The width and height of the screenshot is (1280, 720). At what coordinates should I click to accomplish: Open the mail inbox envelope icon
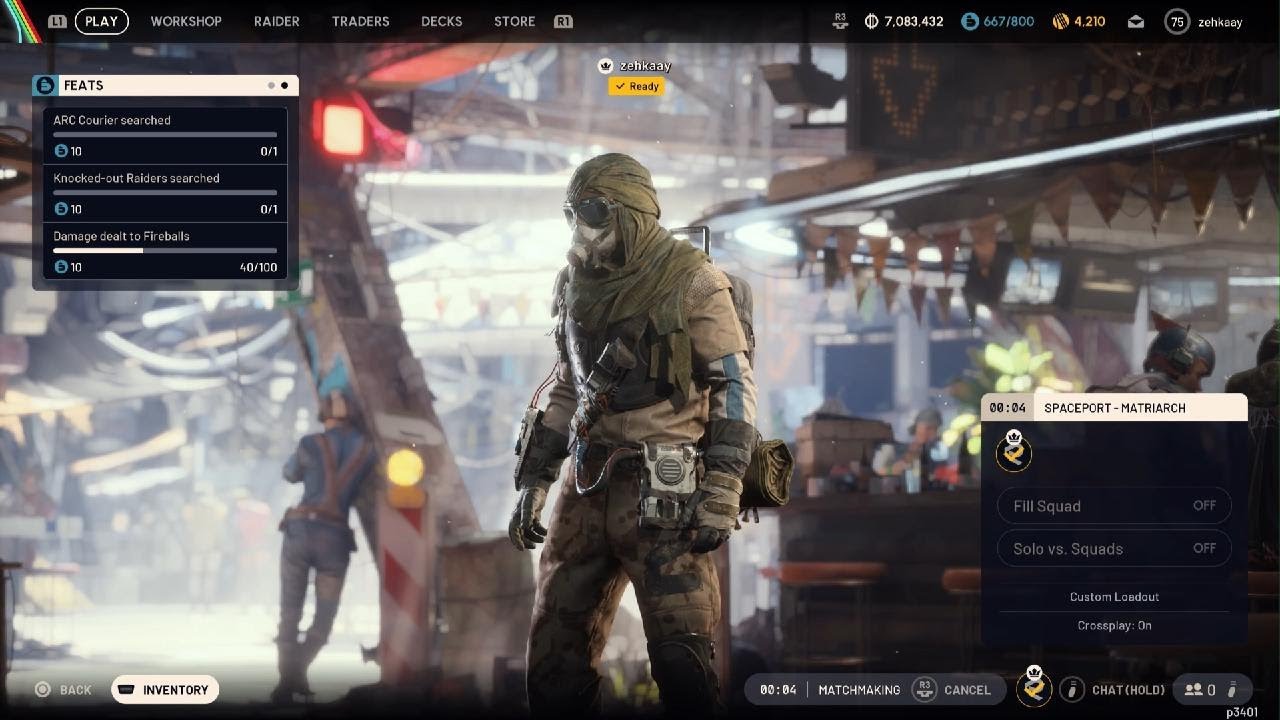[x=1135, y=21]
